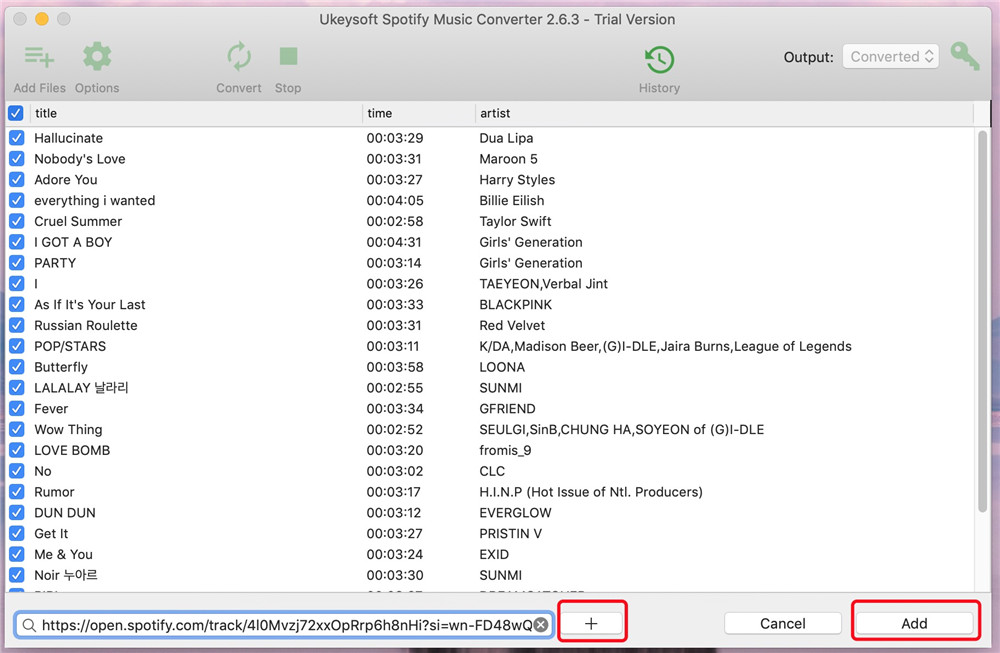This screenshot has width=1000, height=653.
Task: Click the Add button
Action: 914,623
